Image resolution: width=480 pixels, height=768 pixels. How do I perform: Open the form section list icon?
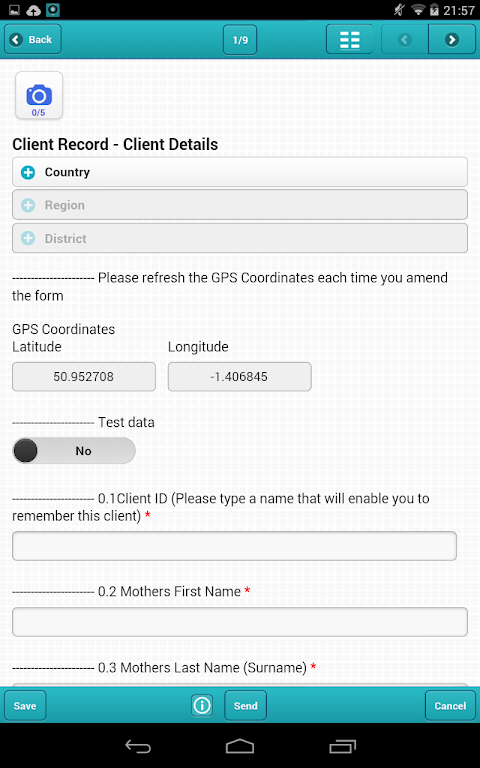click(350, 40)
